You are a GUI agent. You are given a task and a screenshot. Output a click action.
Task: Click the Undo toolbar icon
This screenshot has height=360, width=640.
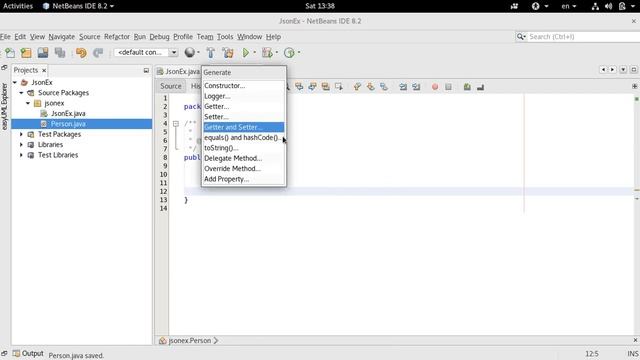coord(81,53)
